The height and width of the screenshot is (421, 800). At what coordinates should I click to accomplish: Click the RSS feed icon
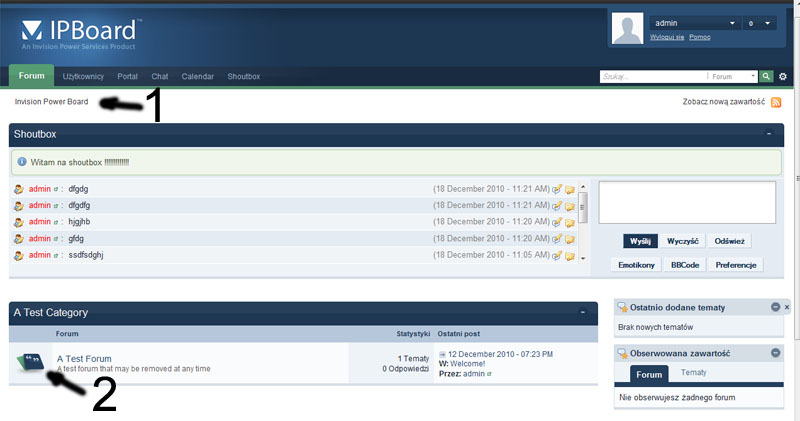776,102
